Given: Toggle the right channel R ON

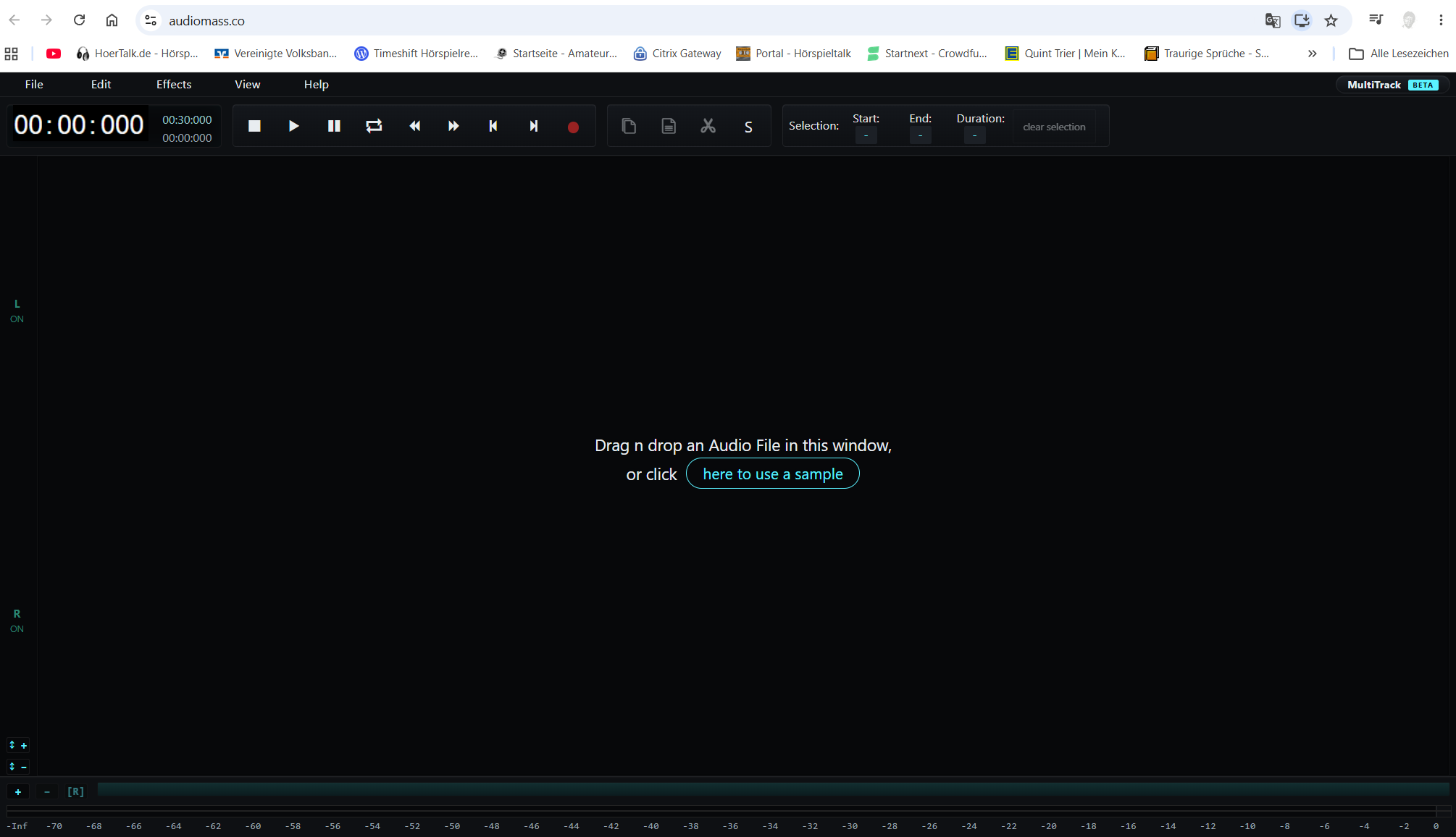Looking at the screenshot, I should 17,621.
